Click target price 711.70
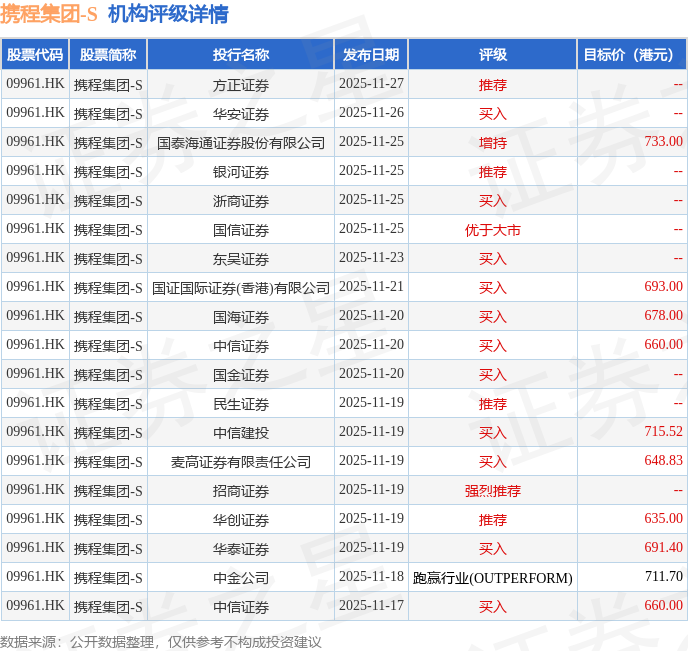 pyautogui.click(x=663, y=576)
